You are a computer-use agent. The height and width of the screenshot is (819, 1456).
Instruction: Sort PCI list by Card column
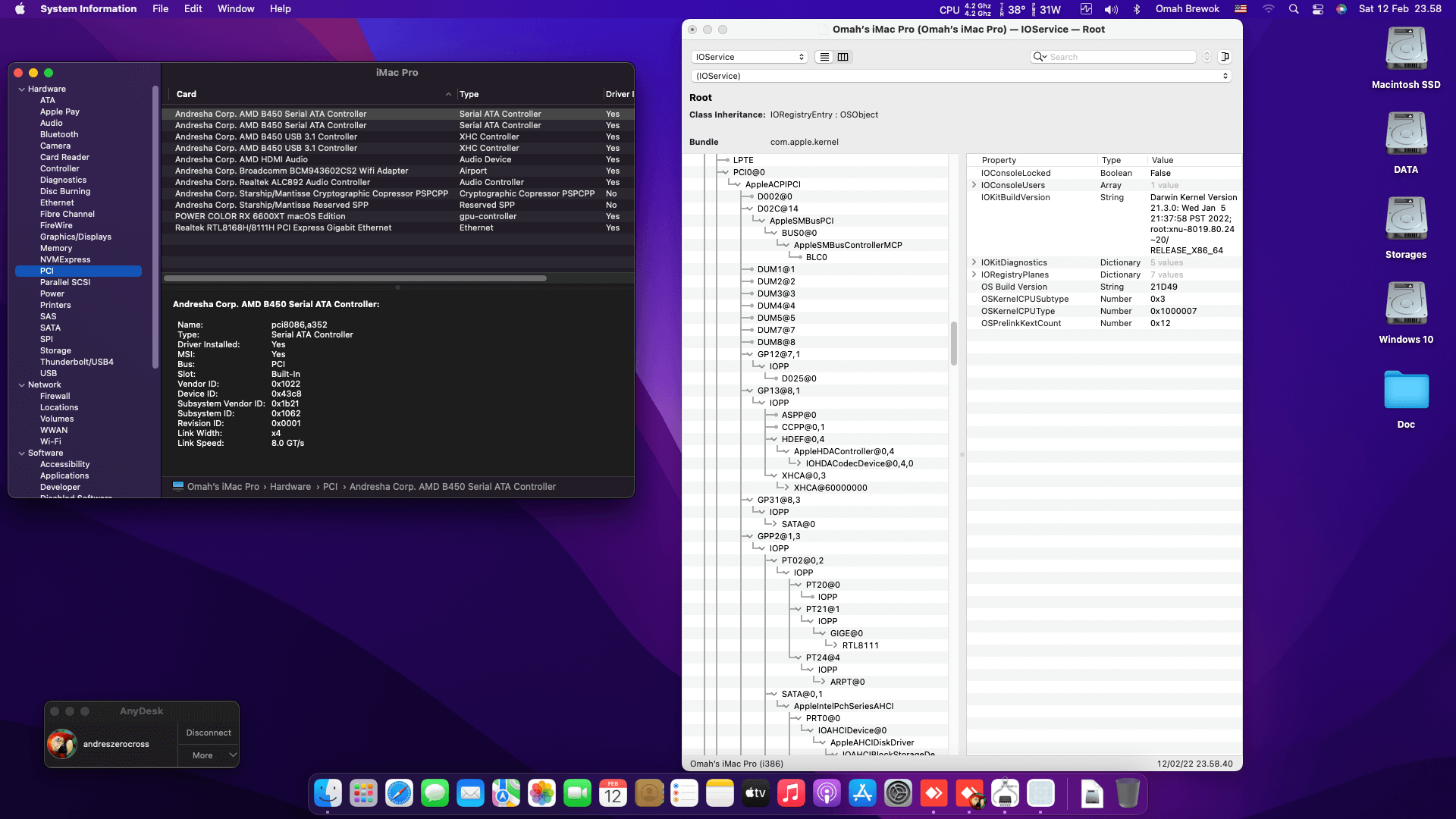tap(311, 95)
